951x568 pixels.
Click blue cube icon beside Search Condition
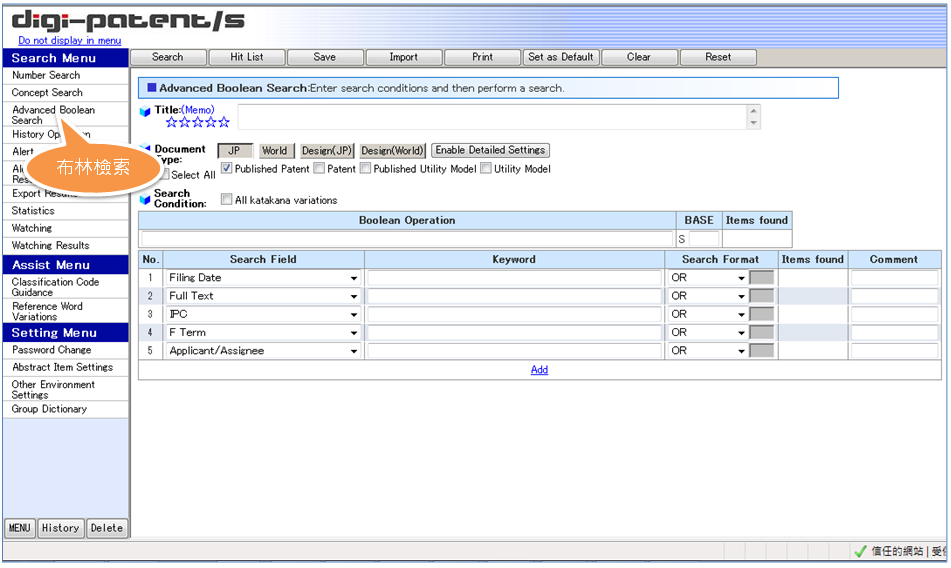coord(145,199)
